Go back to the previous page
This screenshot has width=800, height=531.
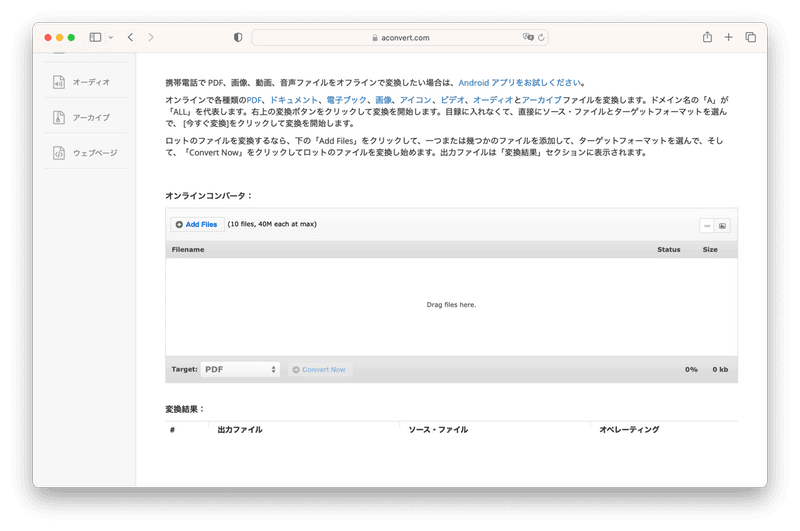click(x=130, y=37)
